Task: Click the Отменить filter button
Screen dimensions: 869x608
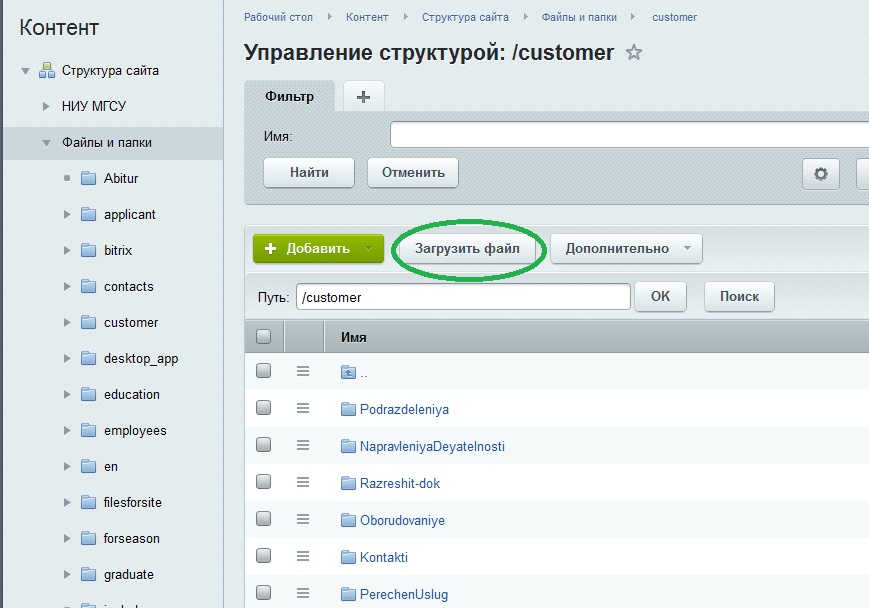Action: pyautogui.click(x=413, y=172)
